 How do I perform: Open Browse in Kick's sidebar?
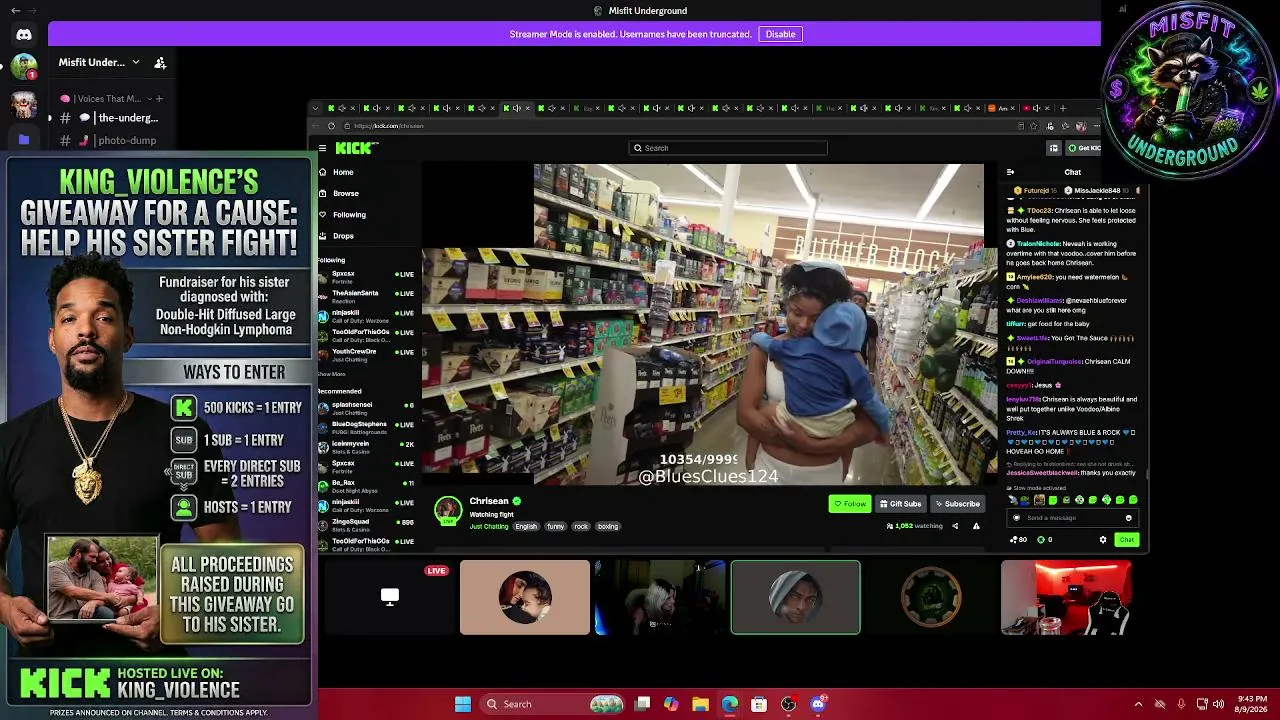tap(346, 193)
